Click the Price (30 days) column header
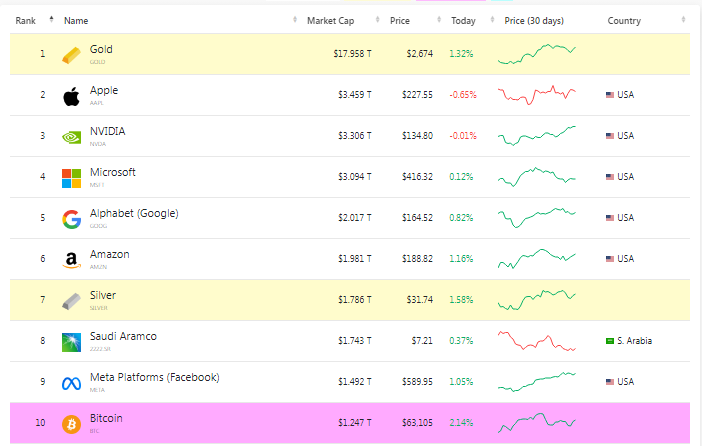The width and height of the screenshot is (702, 446). (534, 21)
